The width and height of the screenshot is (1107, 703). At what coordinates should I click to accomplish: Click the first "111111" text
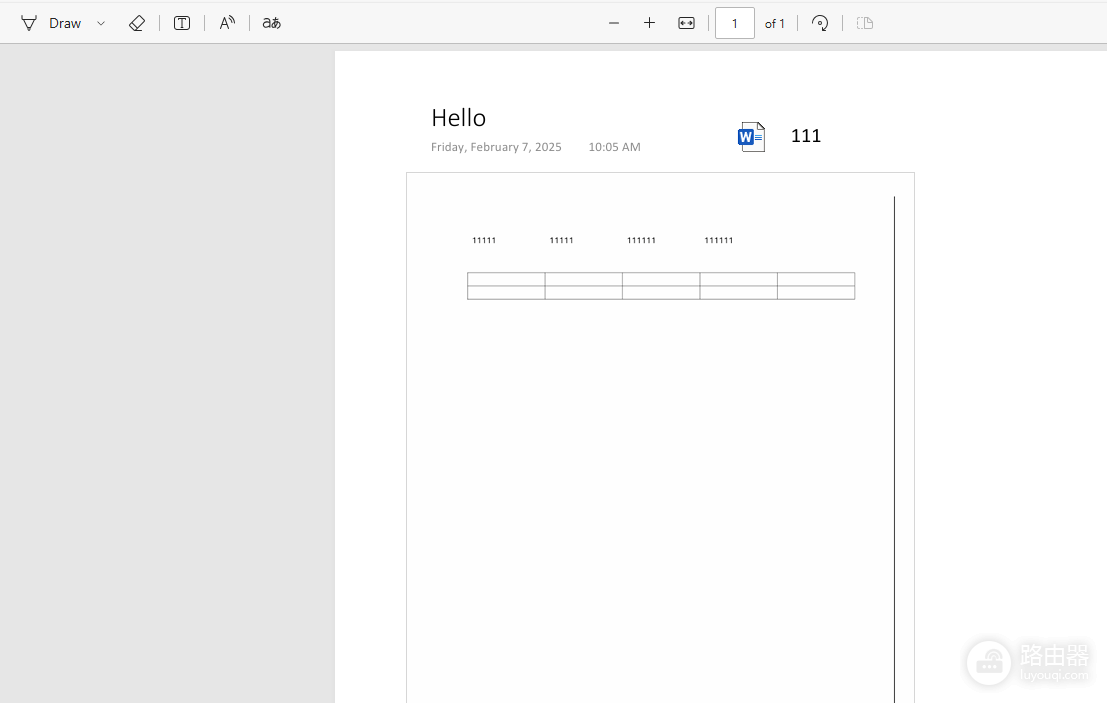pyautogui.click(x=641, y=240)
